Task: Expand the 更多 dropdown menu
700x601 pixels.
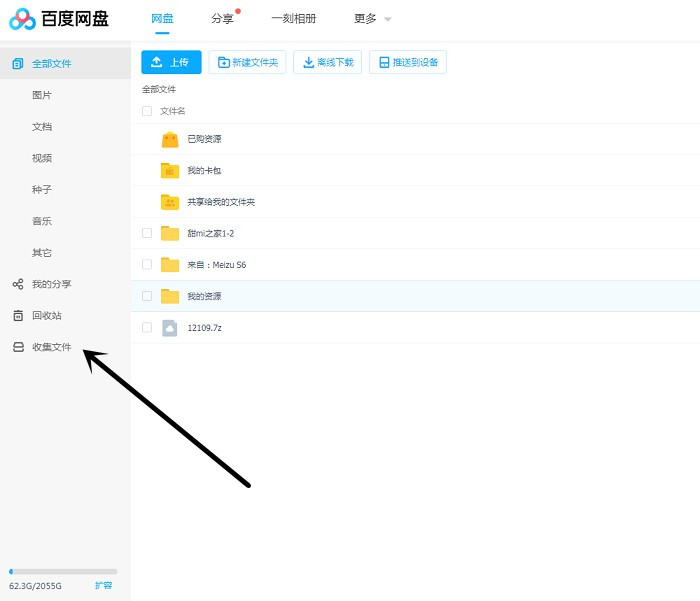Action: point(372,19)
